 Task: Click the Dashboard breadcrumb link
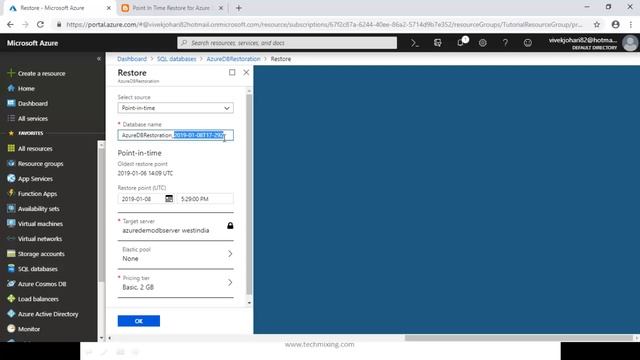(132, 59)
